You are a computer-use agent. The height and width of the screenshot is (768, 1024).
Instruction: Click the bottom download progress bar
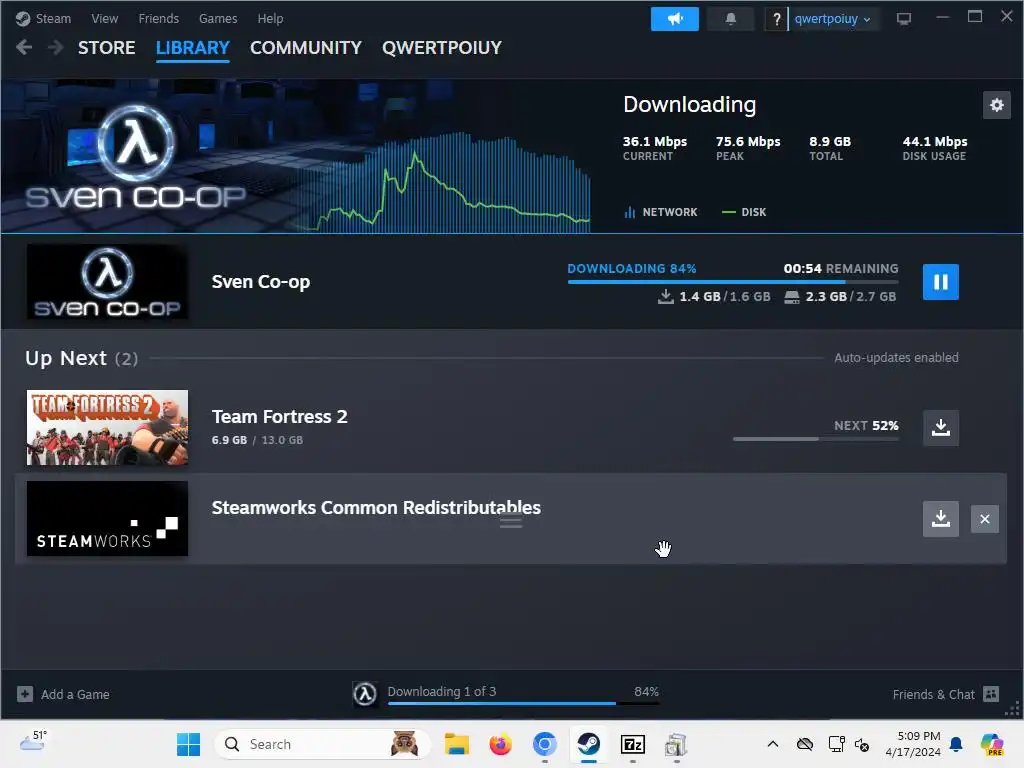click(x=523, y=703)
